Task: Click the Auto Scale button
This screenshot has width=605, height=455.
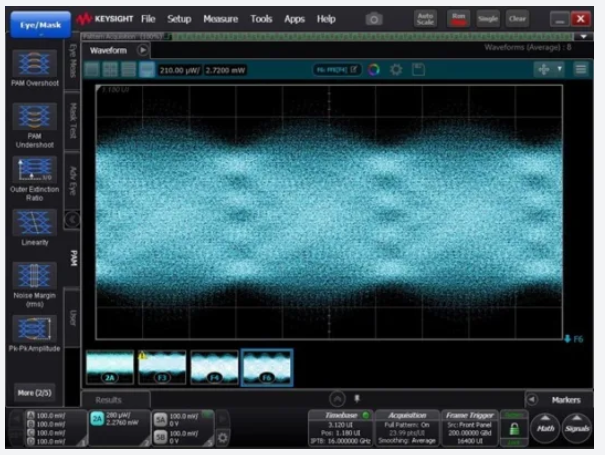Action: (425, 19)
